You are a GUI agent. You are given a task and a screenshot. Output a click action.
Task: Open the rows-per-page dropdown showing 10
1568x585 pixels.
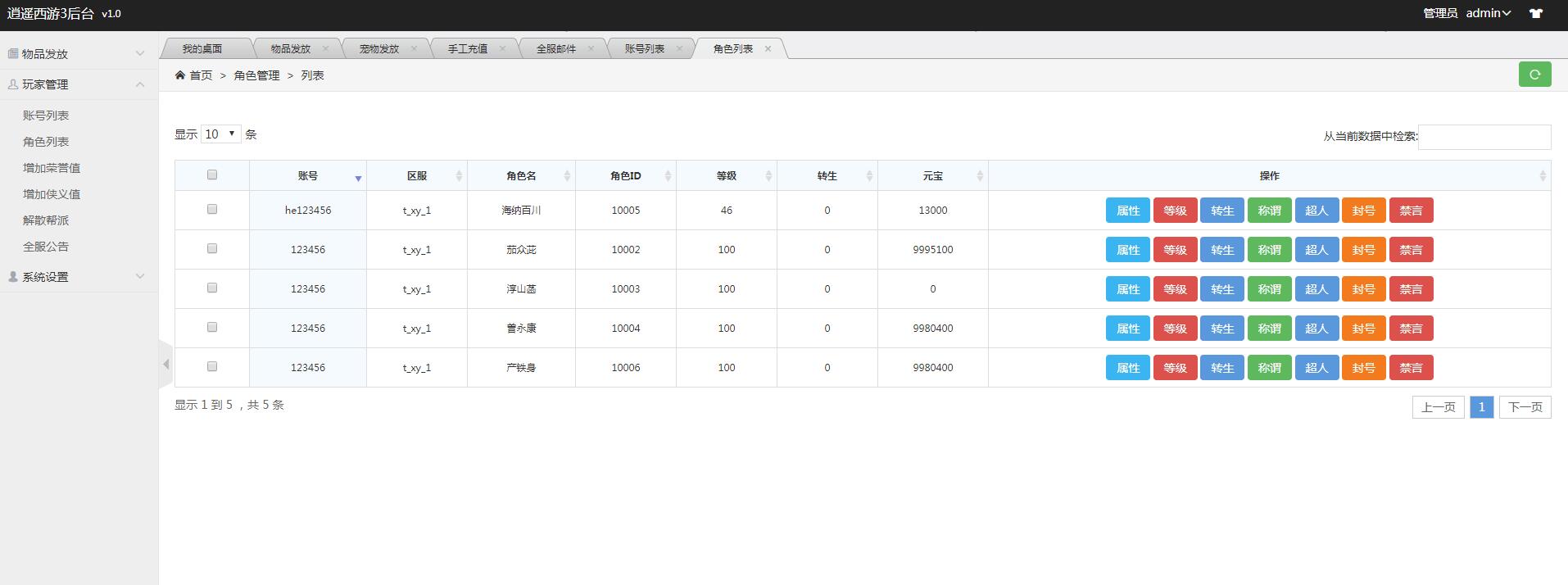coord(220,134)
